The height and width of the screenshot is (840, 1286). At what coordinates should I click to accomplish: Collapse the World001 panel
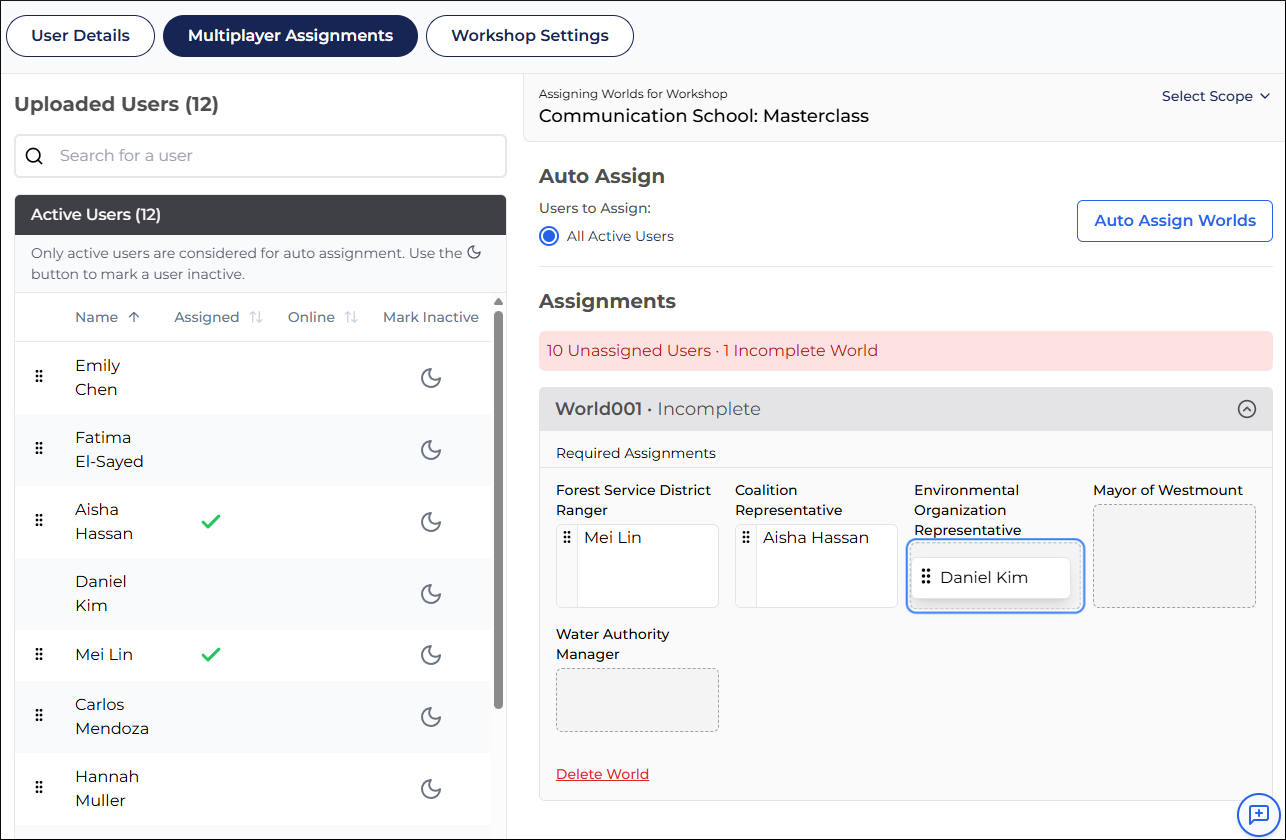(x=1246, y=409)
